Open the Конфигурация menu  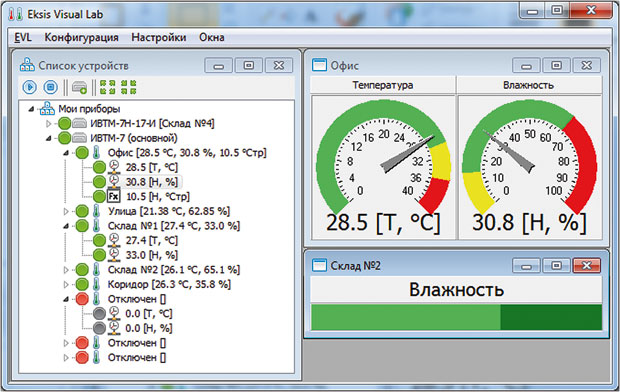pos(81,37)
